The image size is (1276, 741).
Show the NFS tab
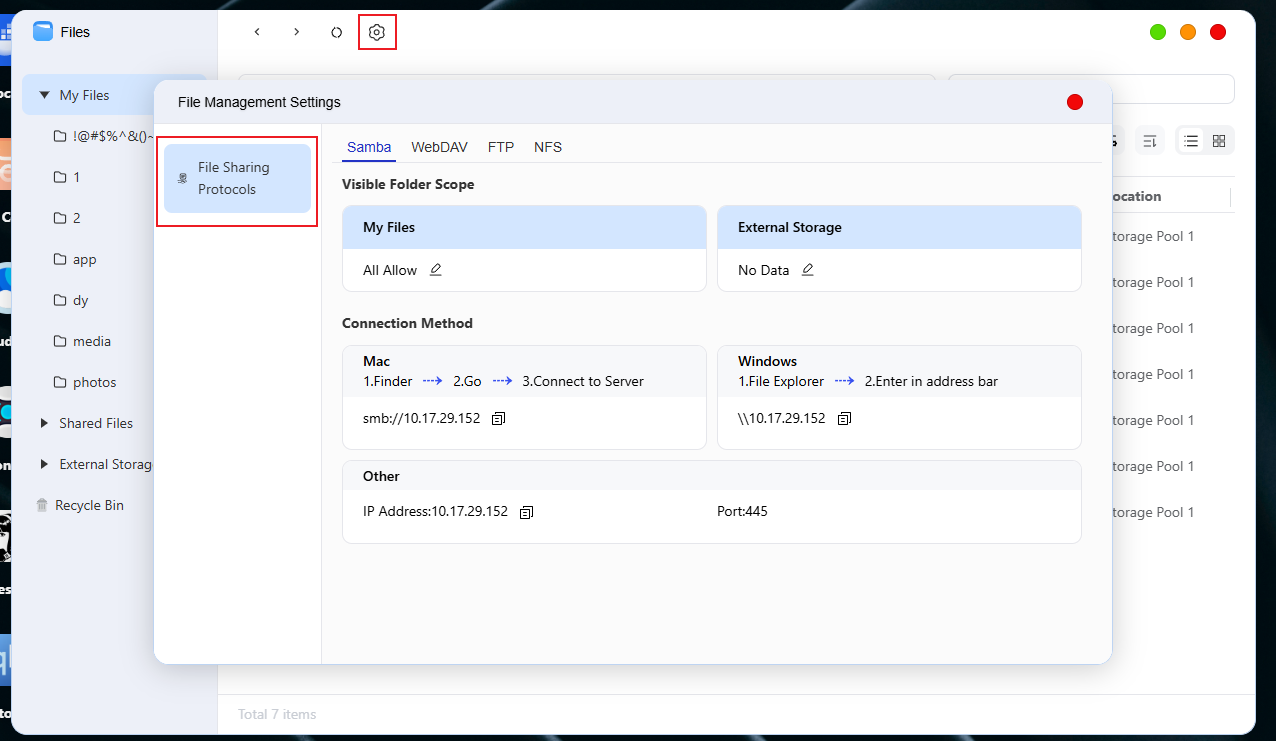click(x=548, y=147)
